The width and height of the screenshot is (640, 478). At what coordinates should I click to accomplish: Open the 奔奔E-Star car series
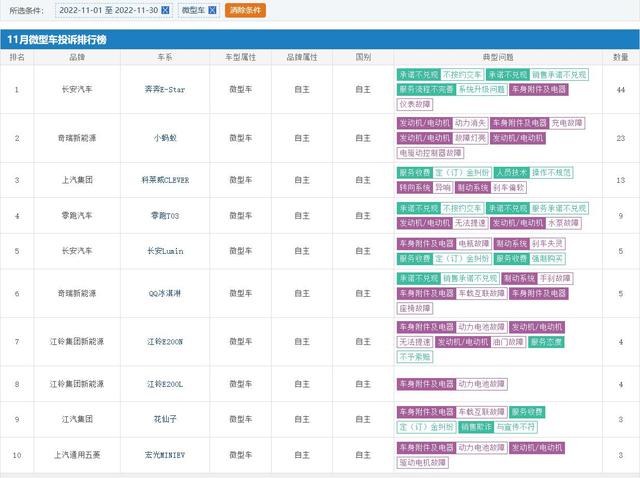pos(165,89)
